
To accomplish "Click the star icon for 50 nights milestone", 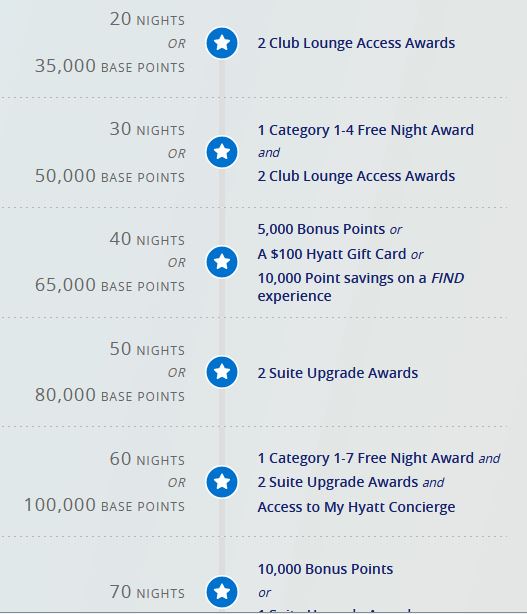I will pyautogui.click(x=222, y=372).
